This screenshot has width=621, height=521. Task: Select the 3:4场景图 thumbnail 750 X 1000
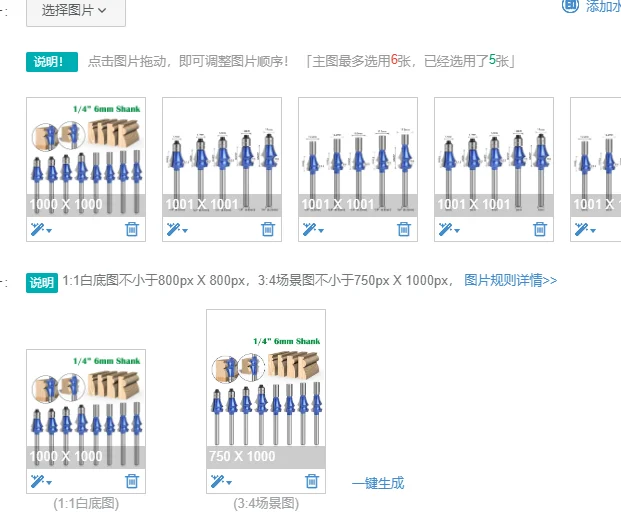tap(266, 389)
